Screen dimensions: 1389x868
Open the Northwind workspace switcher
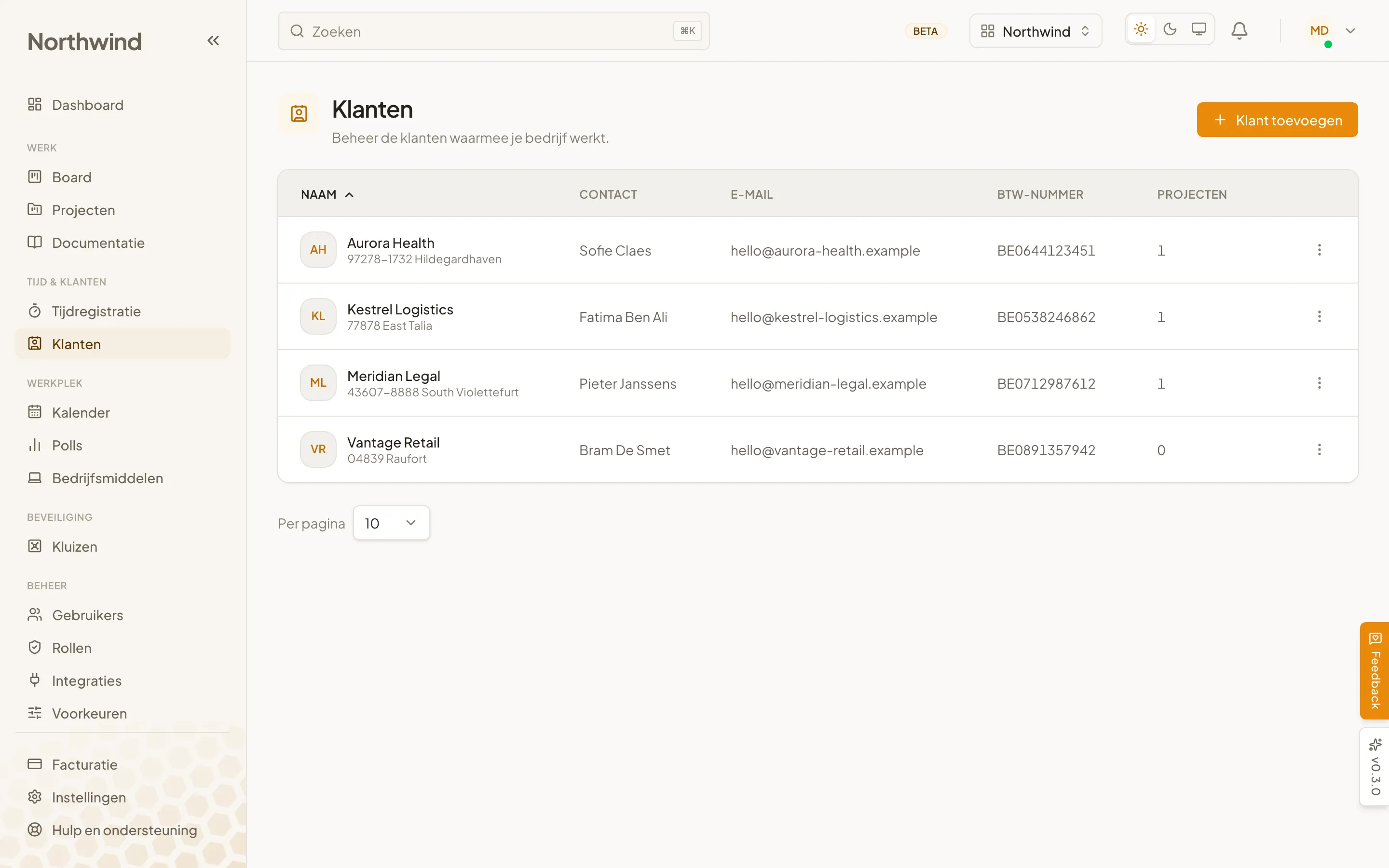(1035, 31)
